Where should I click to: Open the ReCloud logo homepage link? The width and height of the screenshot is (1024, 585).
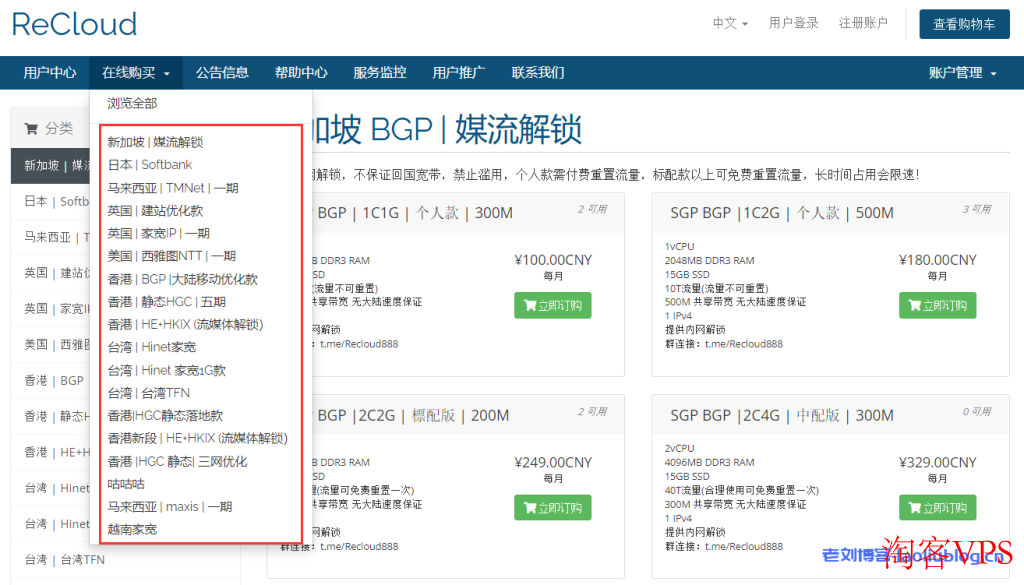pyautogui.click(x=74, y=25)
